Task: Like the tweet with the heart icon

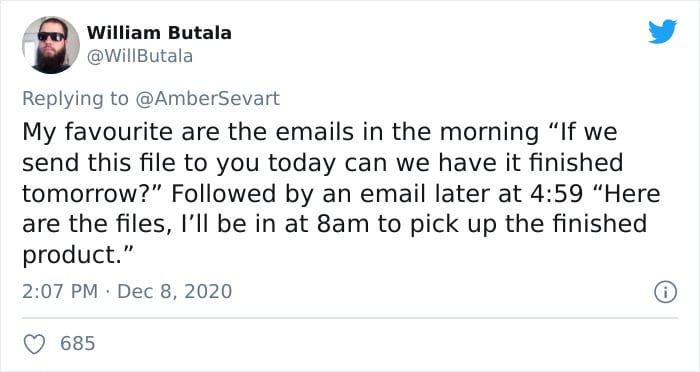Action: pos(34,344)
